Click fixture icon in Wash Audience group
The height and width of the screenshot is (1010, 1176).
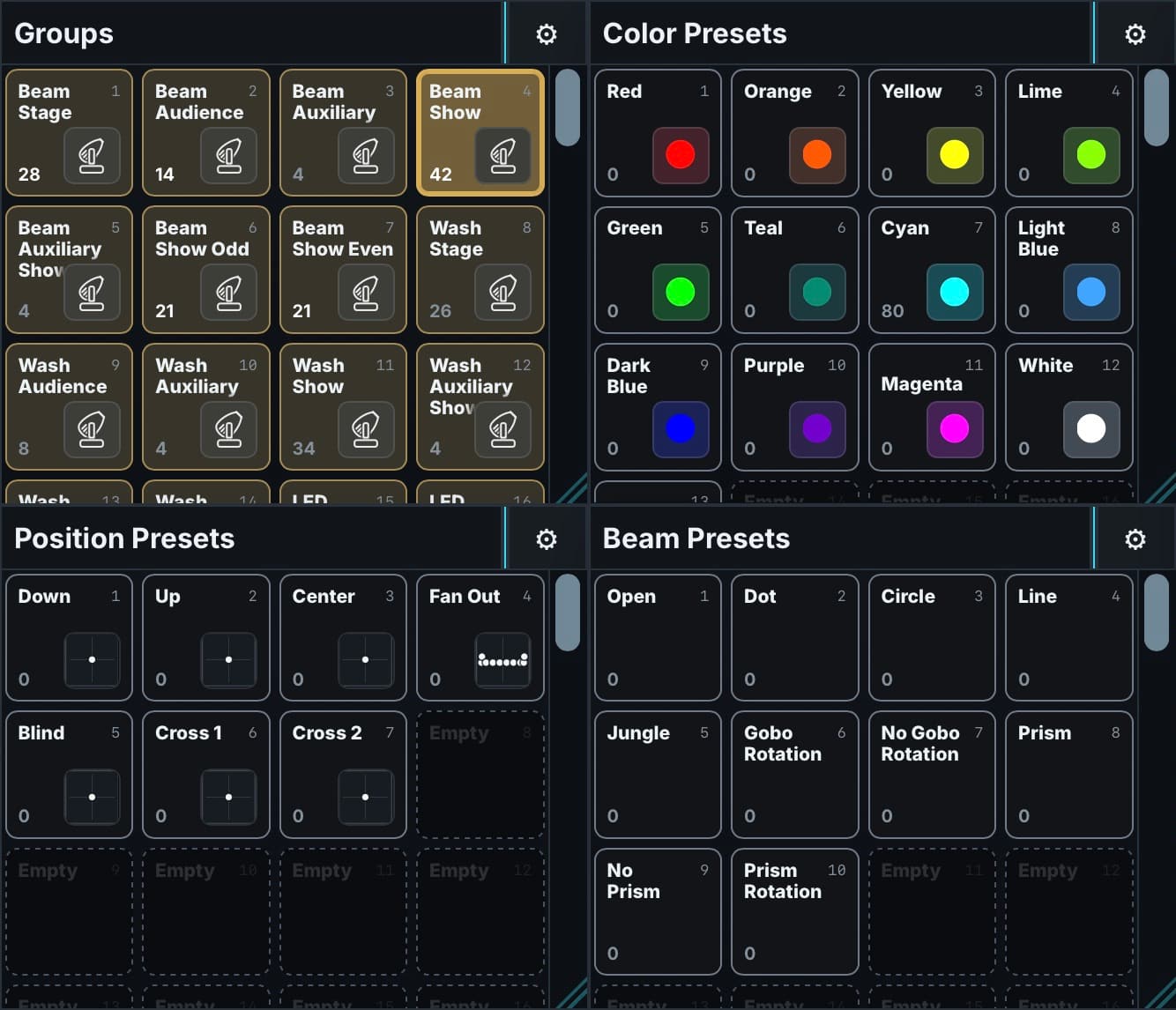[x=92, y=429]
